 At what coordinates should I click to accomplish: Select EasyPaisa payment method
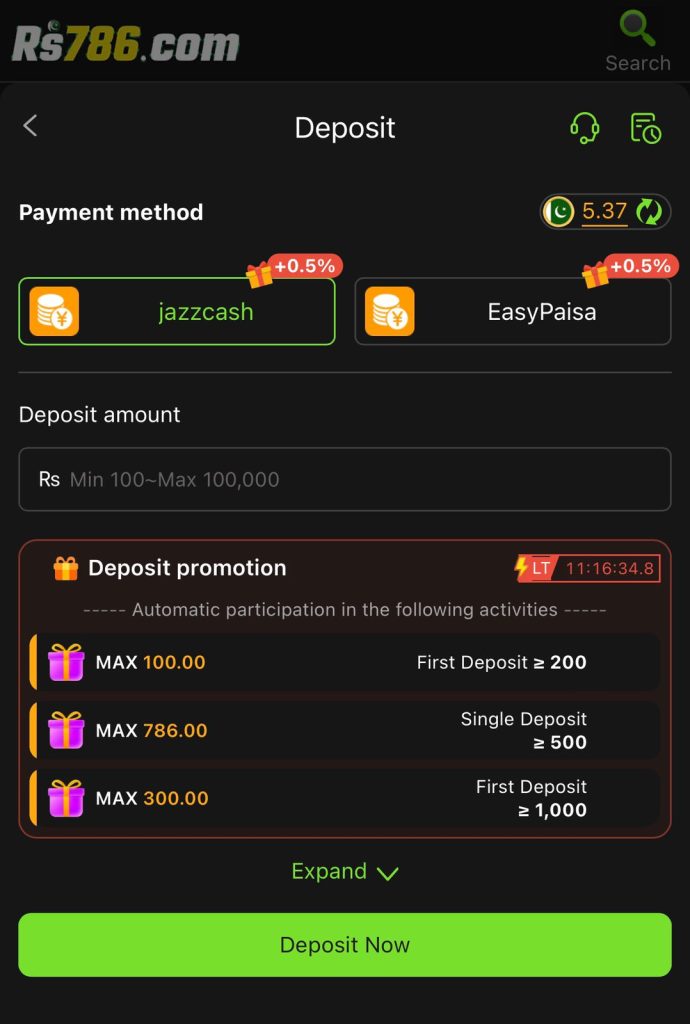512,312
